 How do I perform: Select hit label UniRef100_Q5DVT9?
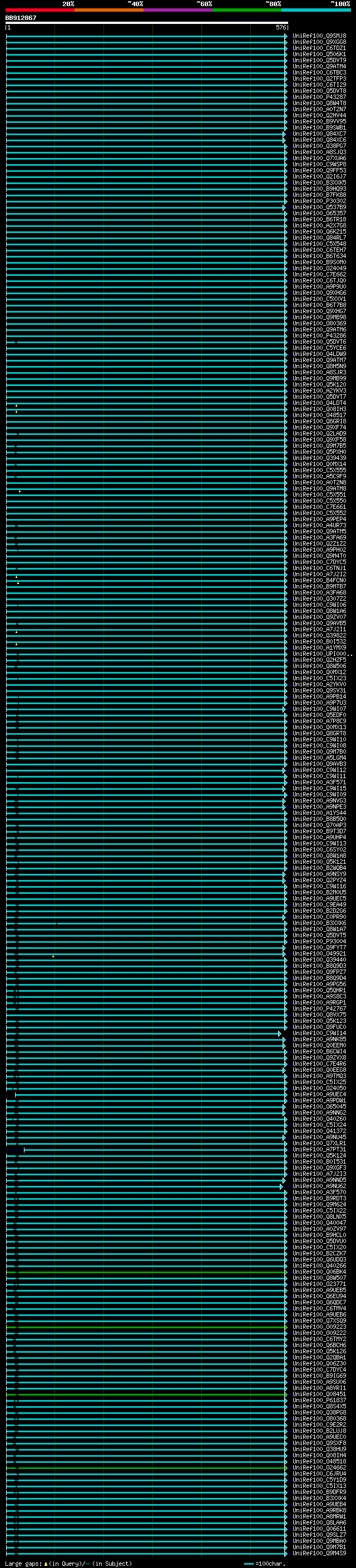[319, 60]
